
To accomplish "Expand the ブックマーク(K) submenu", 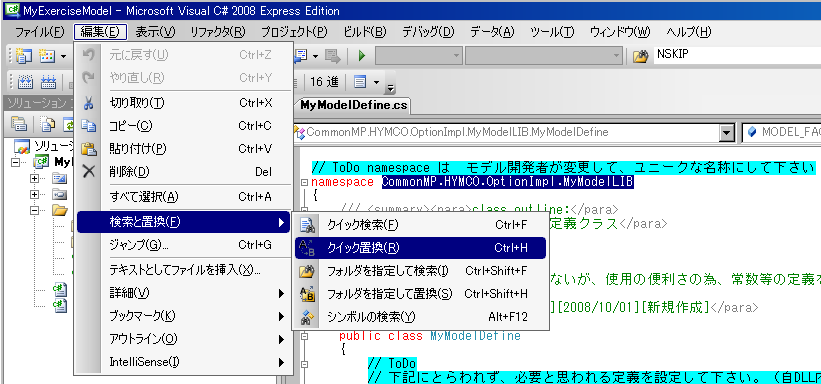I will point(183,316).
